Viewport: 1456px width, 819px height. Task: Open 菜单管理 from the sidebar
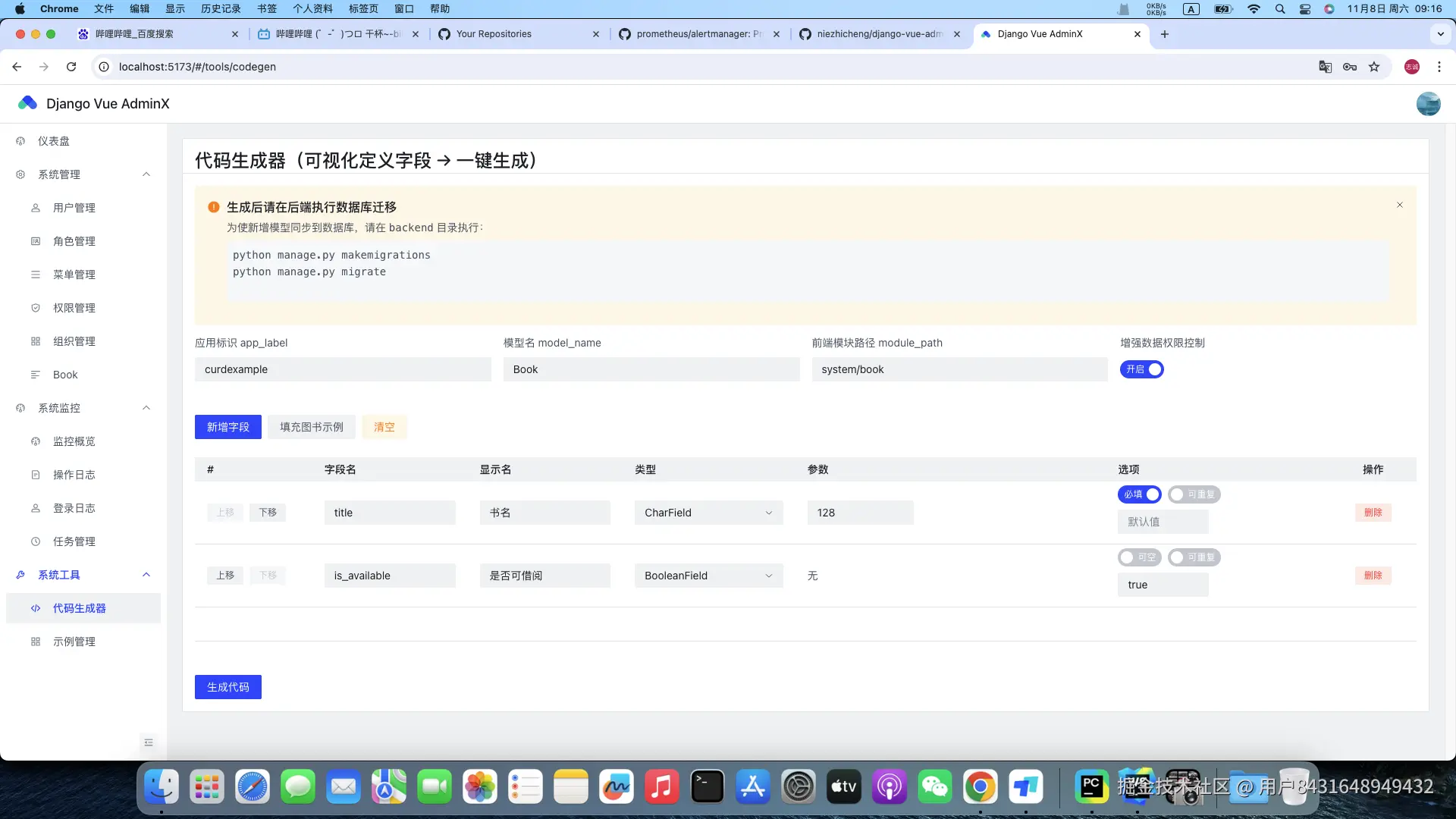pyautogui.click(x=74, y=275)
